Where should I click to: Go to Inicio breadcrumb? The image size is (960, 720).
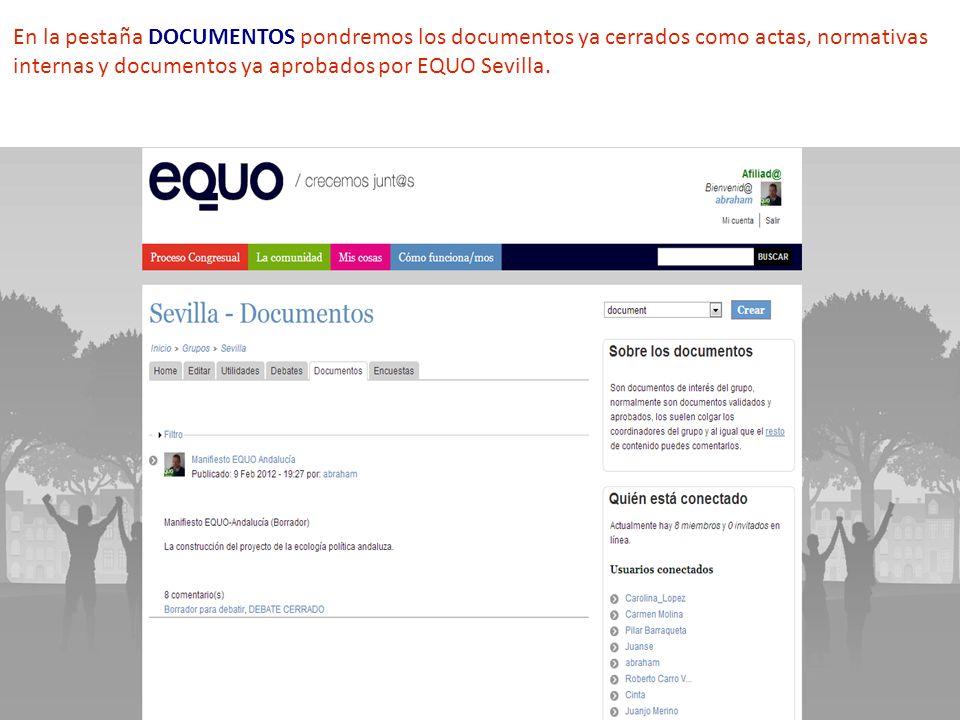pyautogui.click(x=161, y=348)
